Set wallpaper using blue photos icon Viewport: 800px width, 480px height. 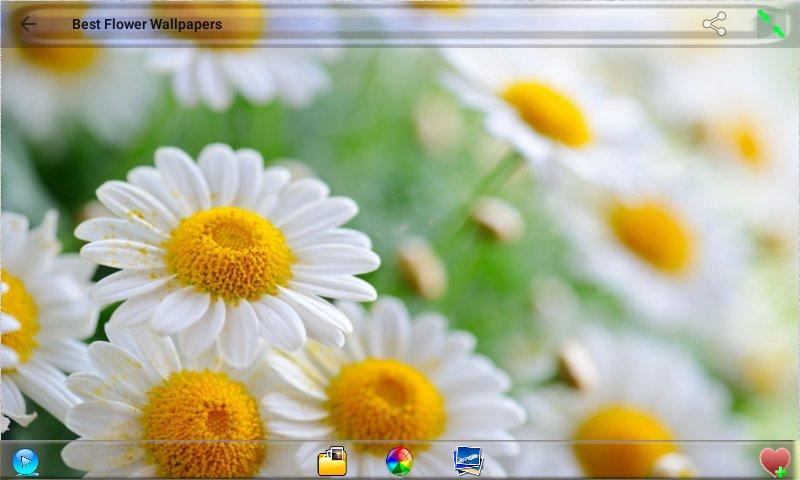[468, 461]
